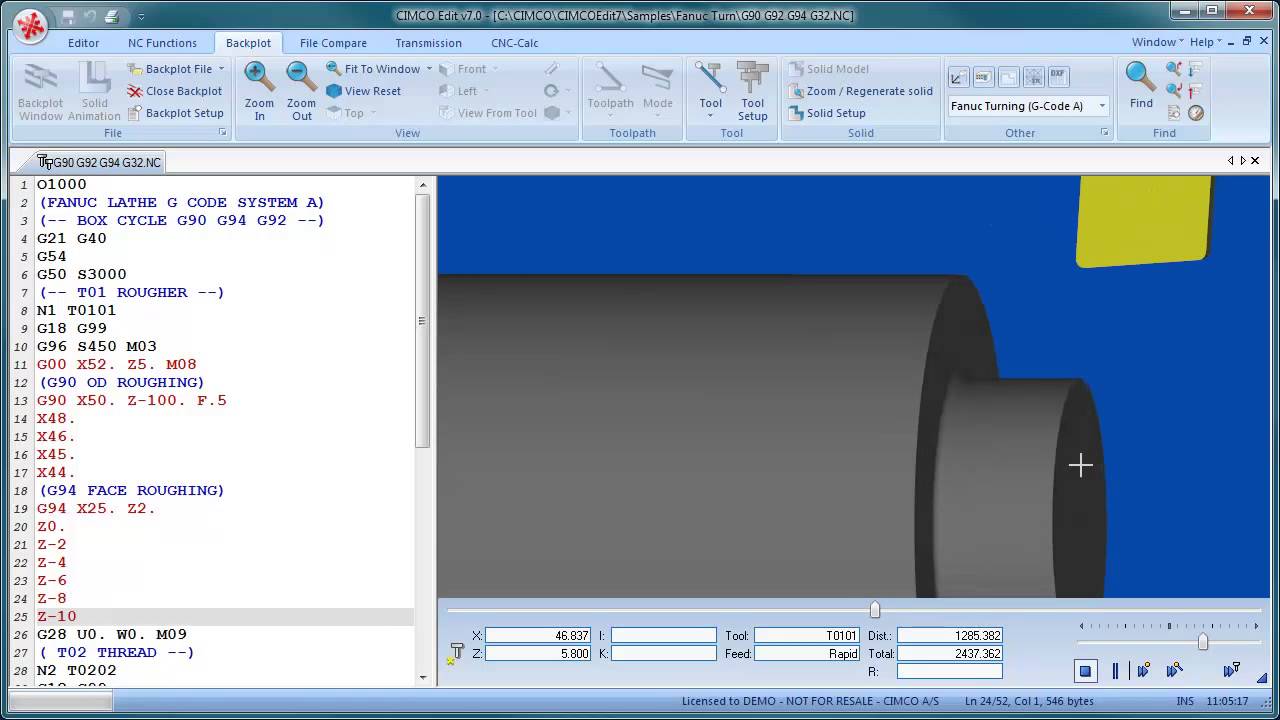
Task: Click the previous document tab arrow
Action: [x=1231, y=160]
